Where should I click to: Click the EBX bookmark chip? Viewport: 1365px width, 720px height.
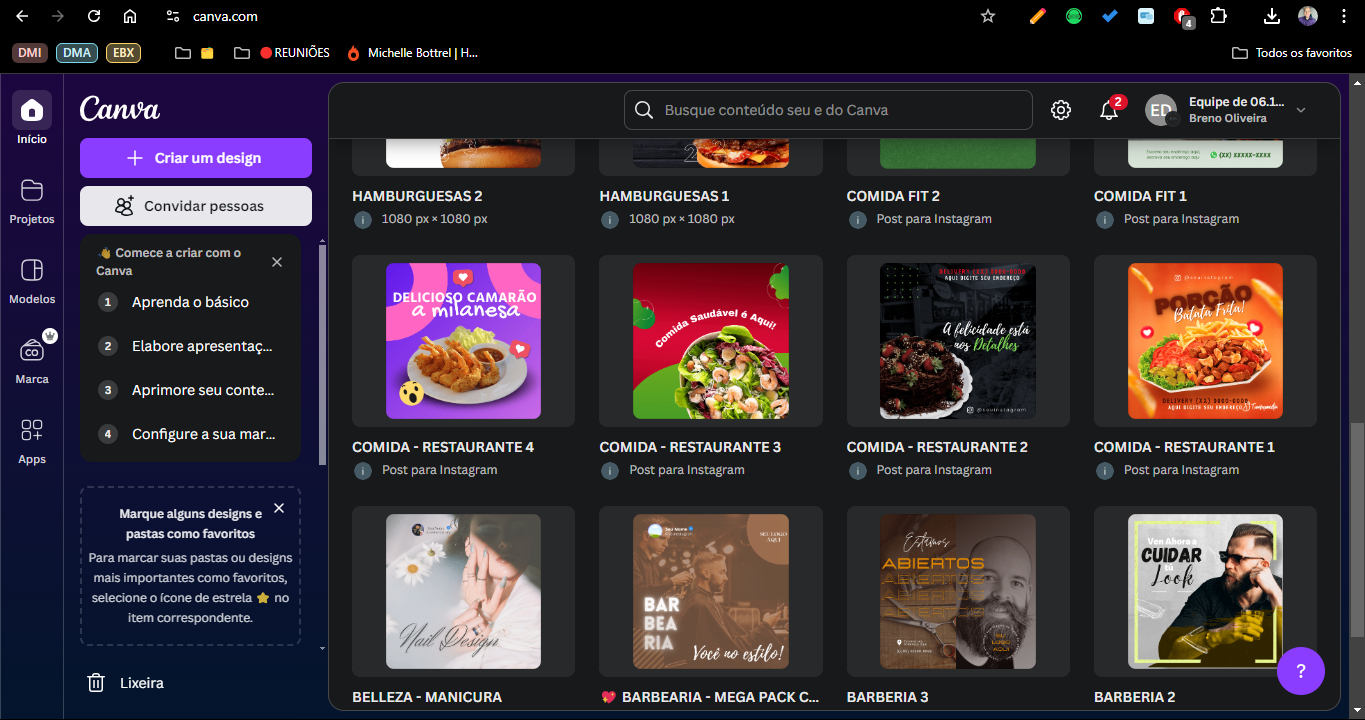pyautogui.click(x=124, y=53)
